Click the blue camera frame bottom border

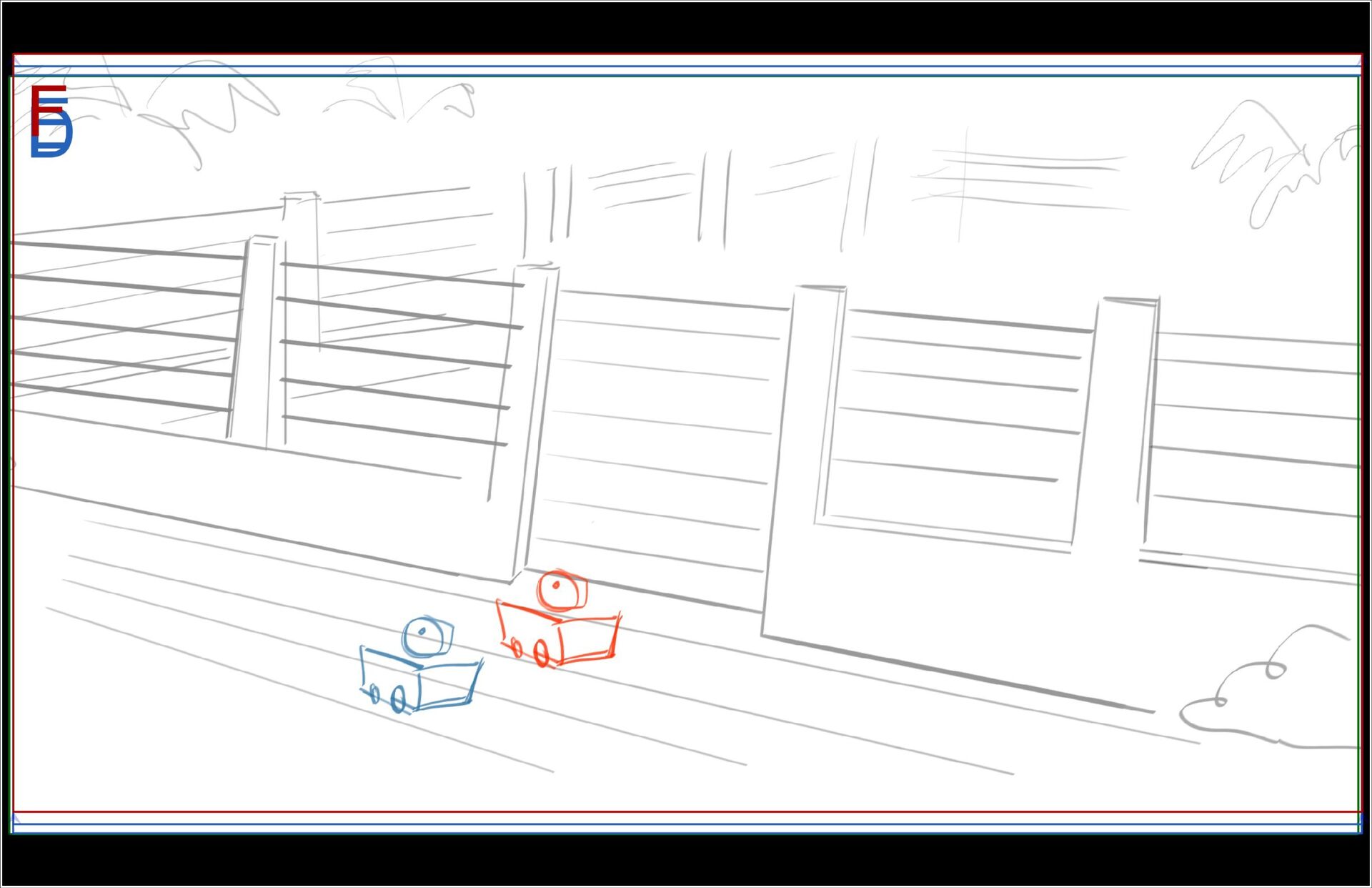[x=686, y=824]
